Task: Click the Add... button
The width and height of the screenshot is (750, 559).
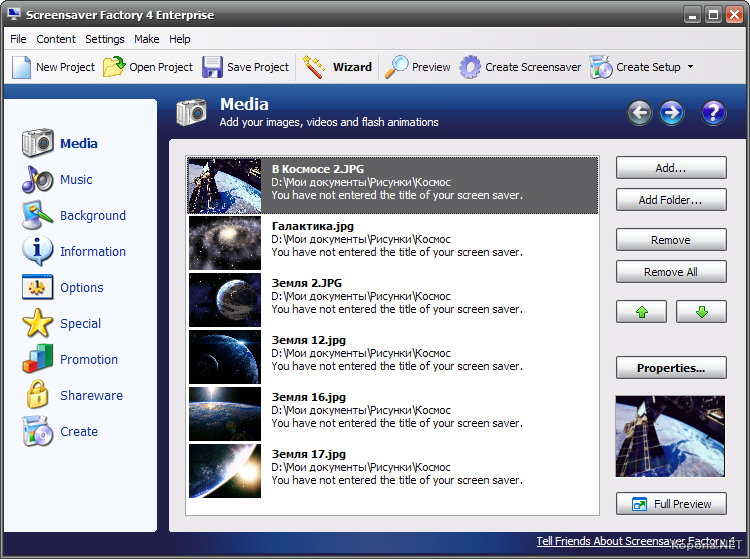Action: [671, 168]
